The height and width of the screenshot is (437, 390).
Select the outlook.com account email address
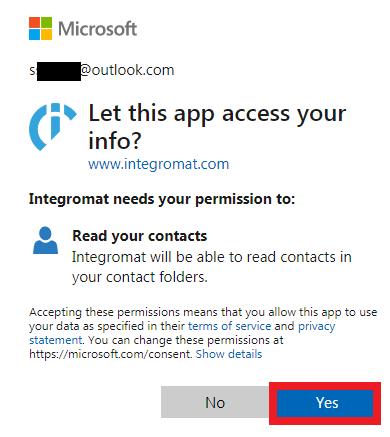(102, 70)
